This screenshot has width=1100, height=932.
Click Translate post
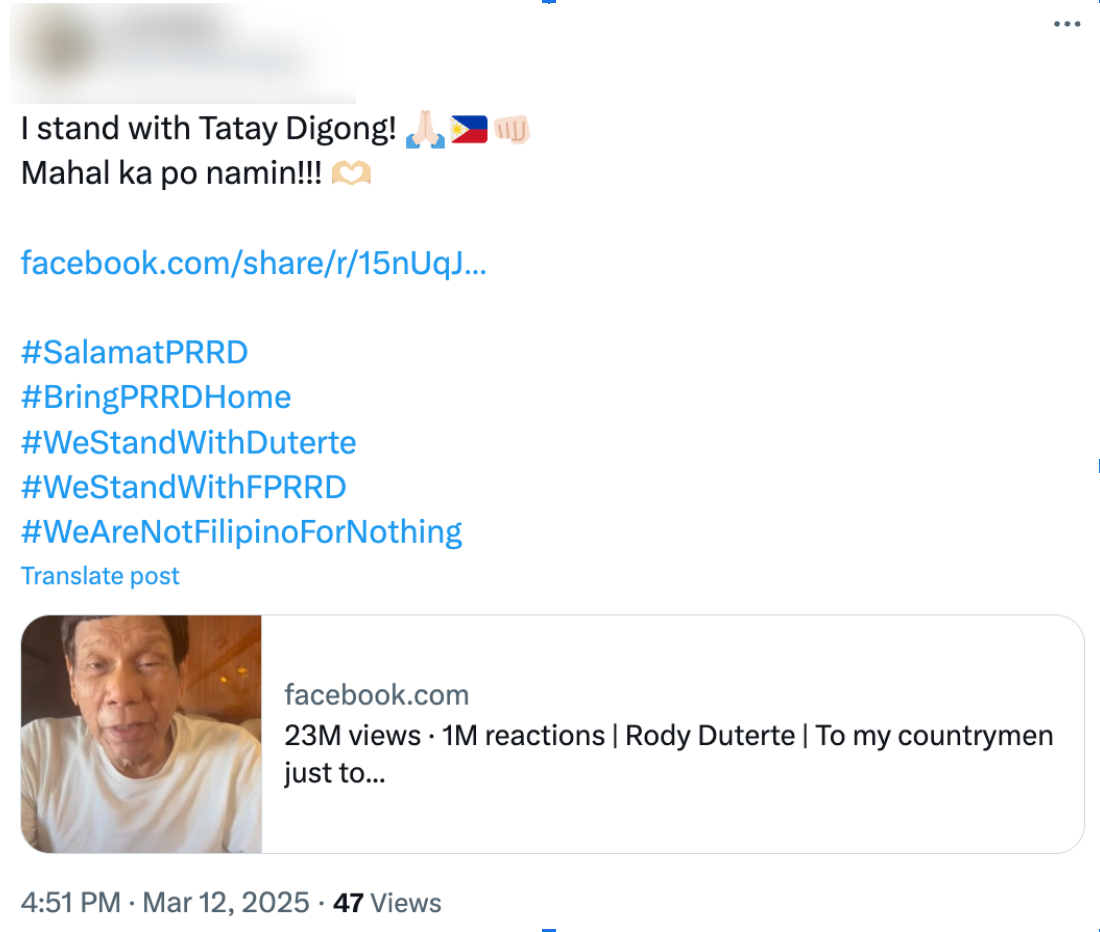[x=100, y=576]
